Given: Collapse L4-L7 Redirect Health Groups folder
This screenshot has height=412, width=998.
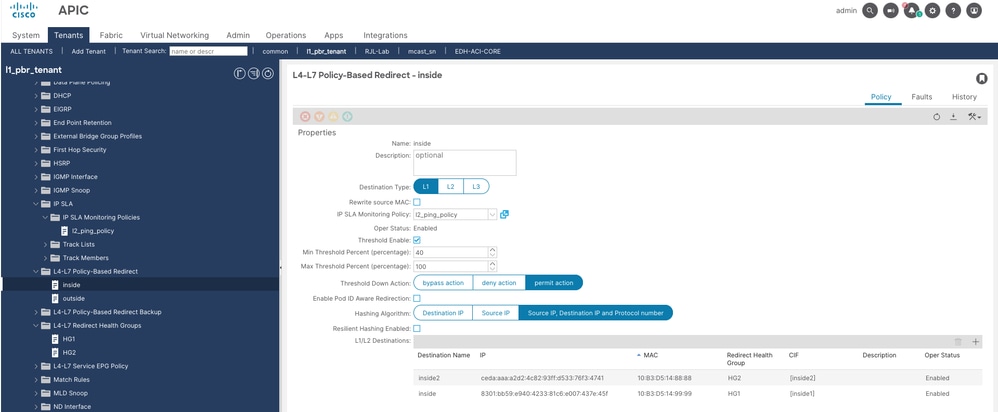Looking at the screenshot, I should point(36,325).
